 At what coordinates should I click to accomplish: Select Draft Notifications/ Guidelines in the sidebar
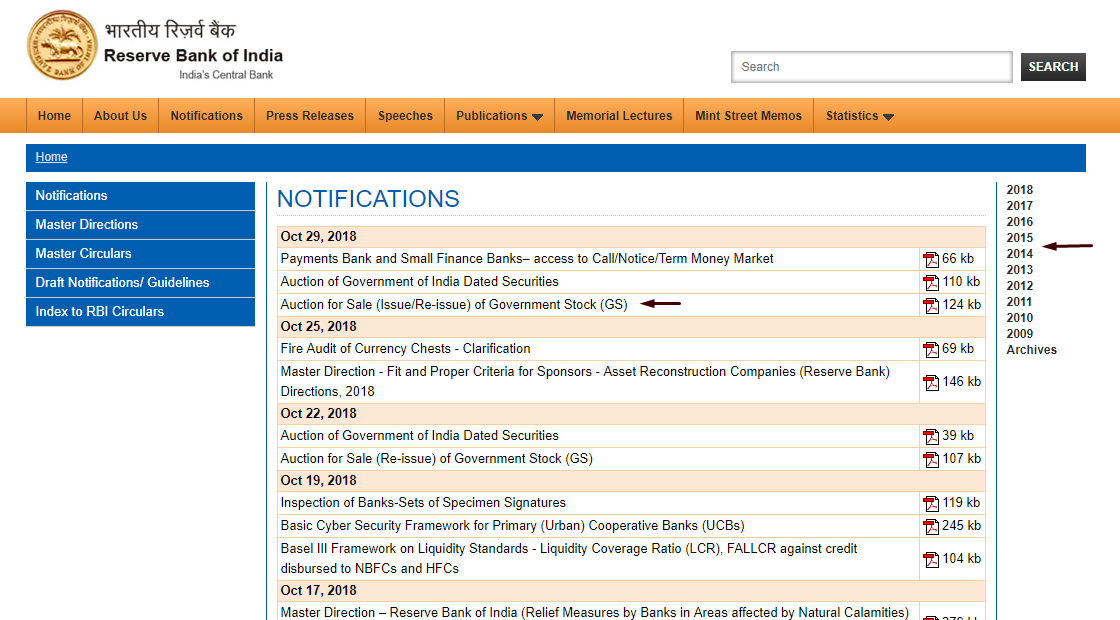(141, 282)
